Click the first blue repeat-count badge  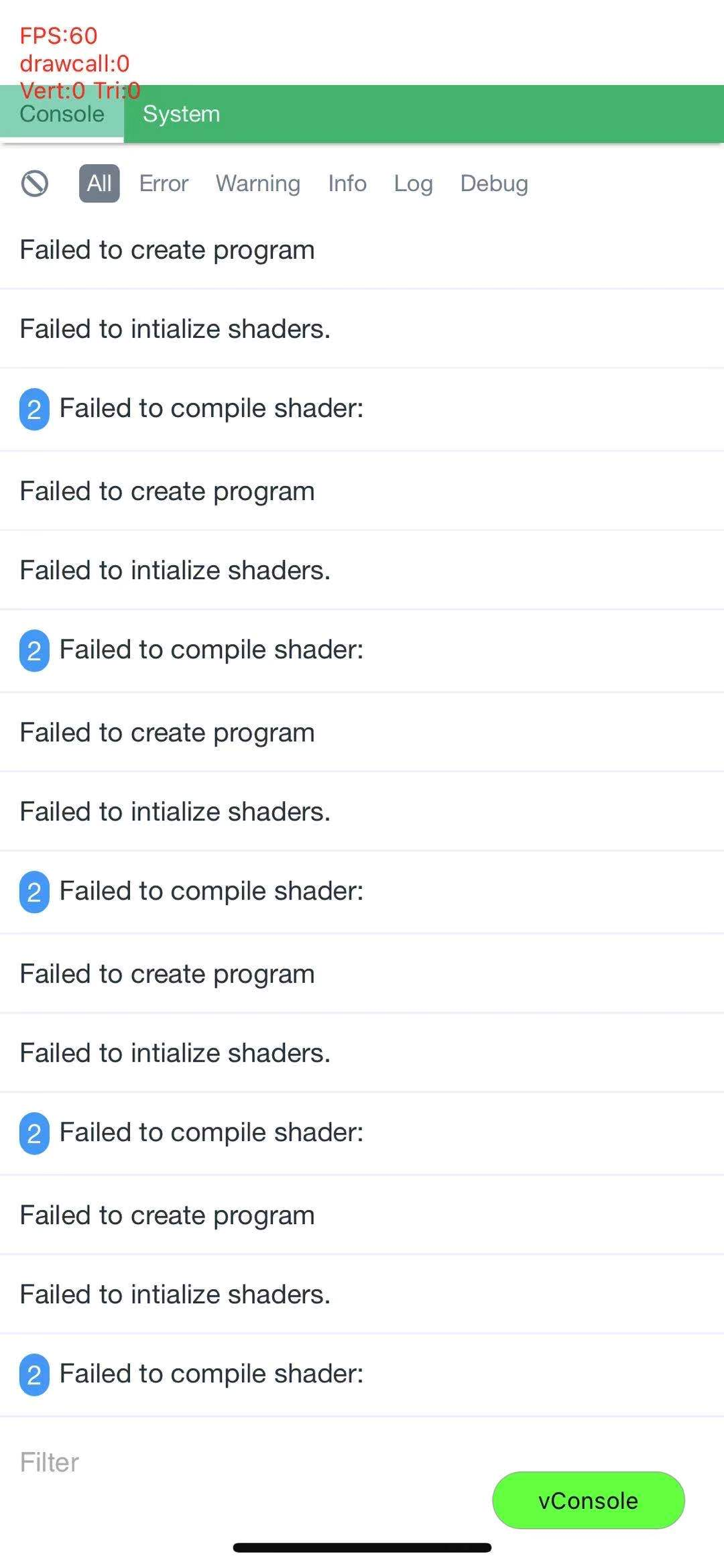click(34, 409)
